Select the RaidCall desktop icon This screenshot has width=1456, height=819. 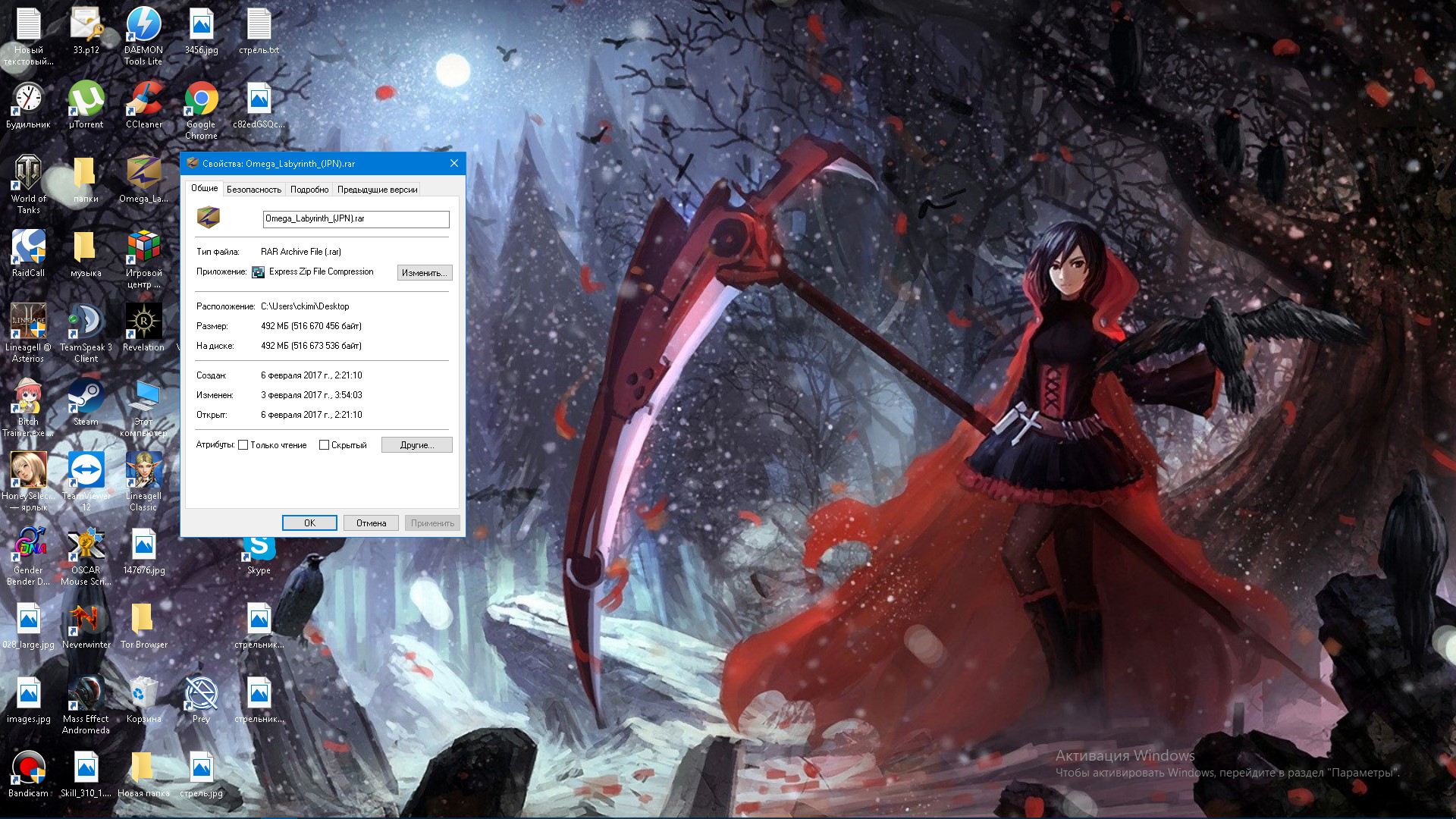(28, 253)
